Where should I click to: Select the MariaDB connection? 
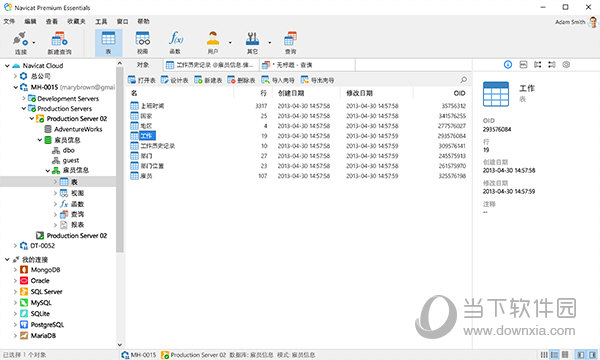tap(43, 336)
